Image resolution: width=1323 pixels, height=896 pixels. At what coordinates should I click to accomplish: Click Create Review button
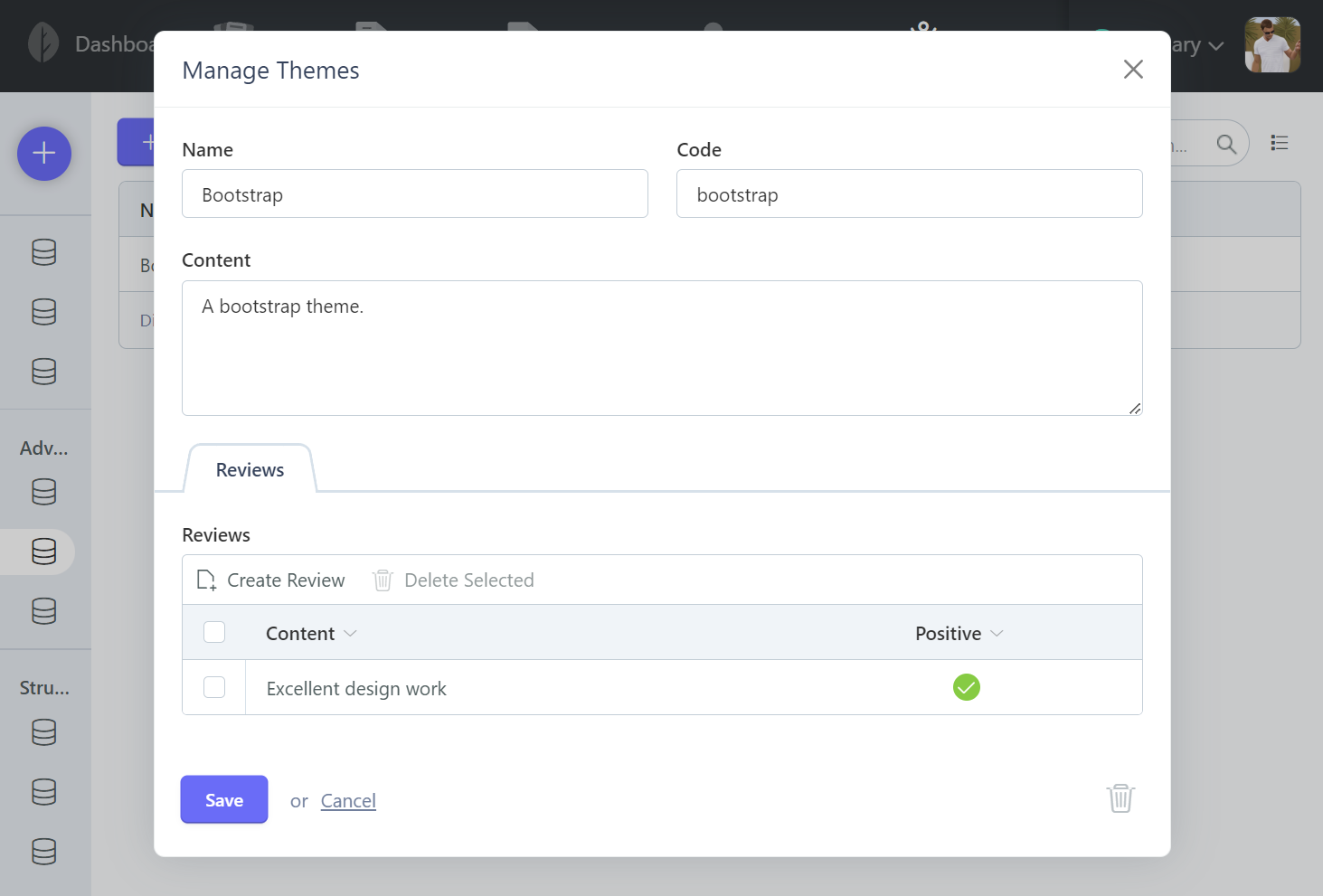click(271, 580)
